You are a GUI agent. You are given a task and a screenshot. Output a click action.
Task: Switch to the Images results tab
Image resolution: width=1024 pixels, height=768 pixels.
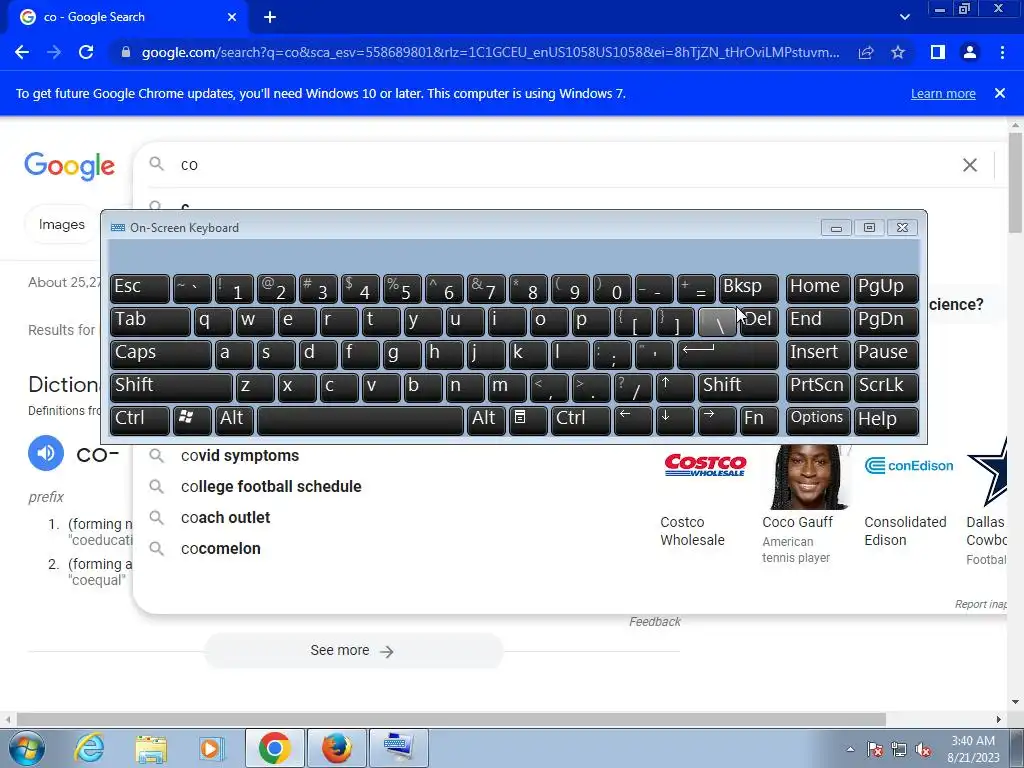[61, 225]
